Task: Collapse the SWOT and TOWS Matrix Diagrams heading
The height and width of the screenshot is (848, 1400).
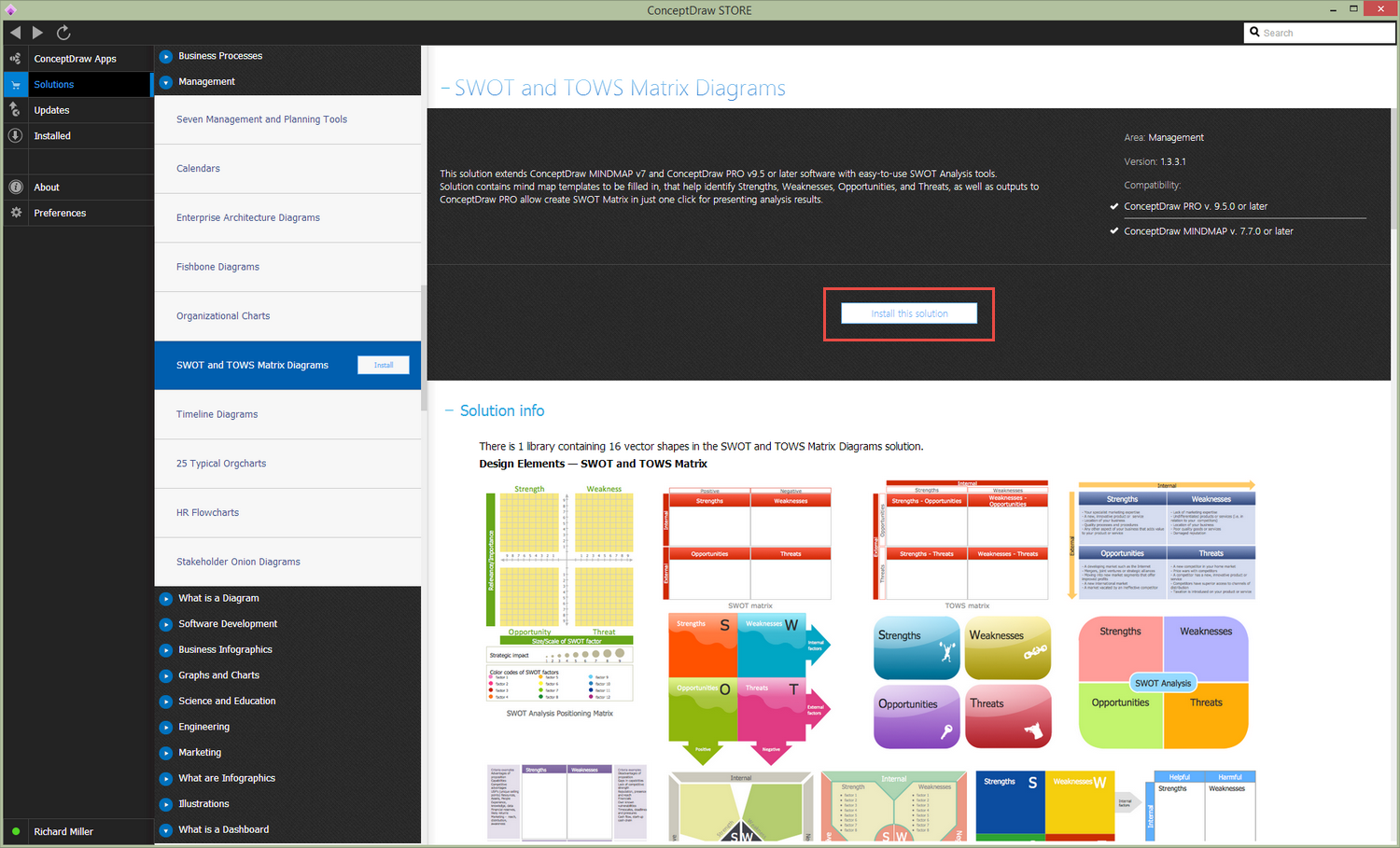Action: click(x=445, y=89)
